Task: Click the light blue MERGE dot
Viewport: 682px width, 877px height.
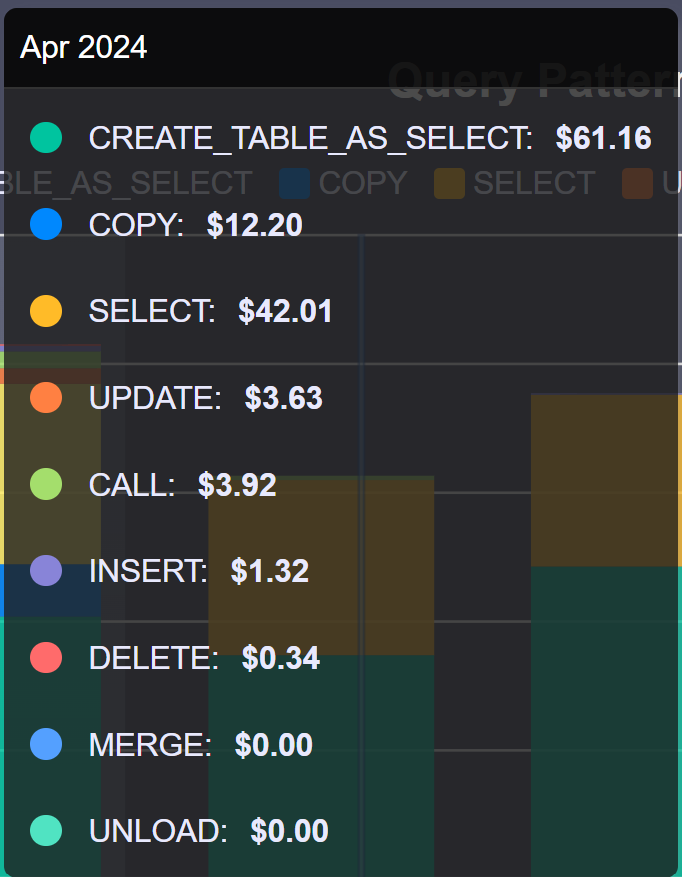Action: point(45,744)
